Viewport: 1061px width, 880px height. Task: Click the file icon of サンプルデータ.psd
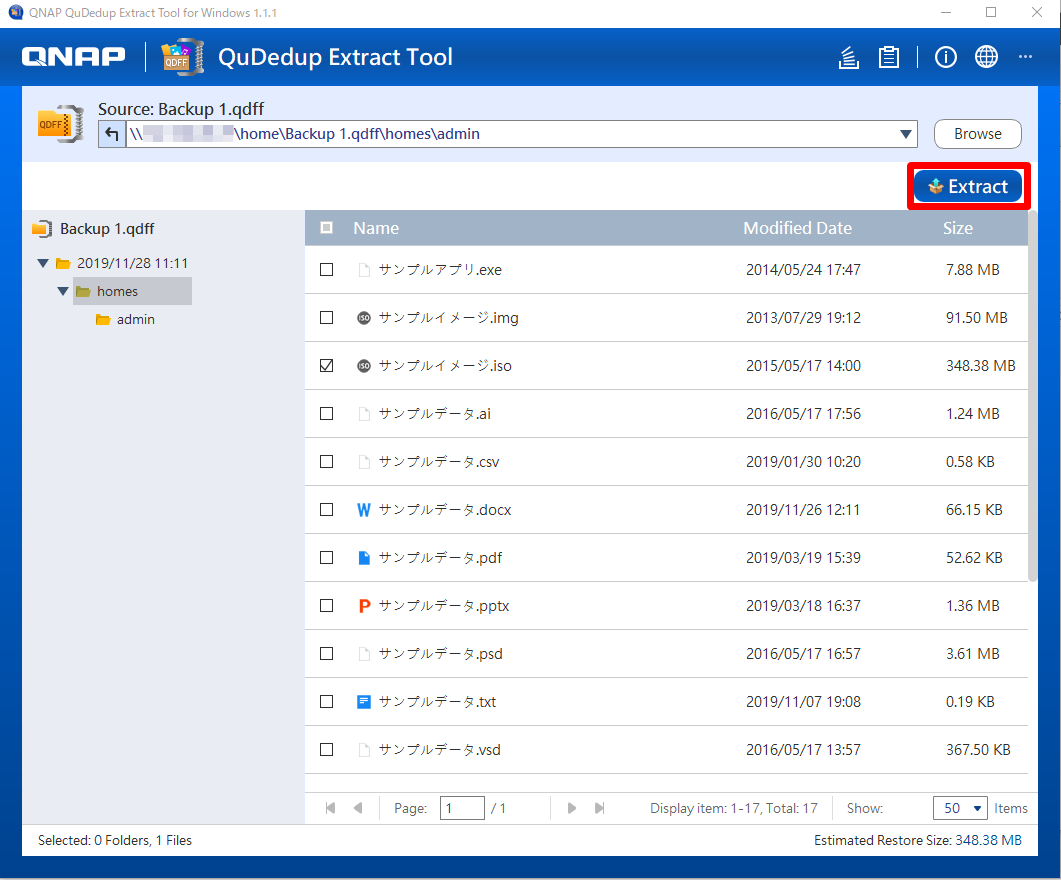tap(364, 654)
